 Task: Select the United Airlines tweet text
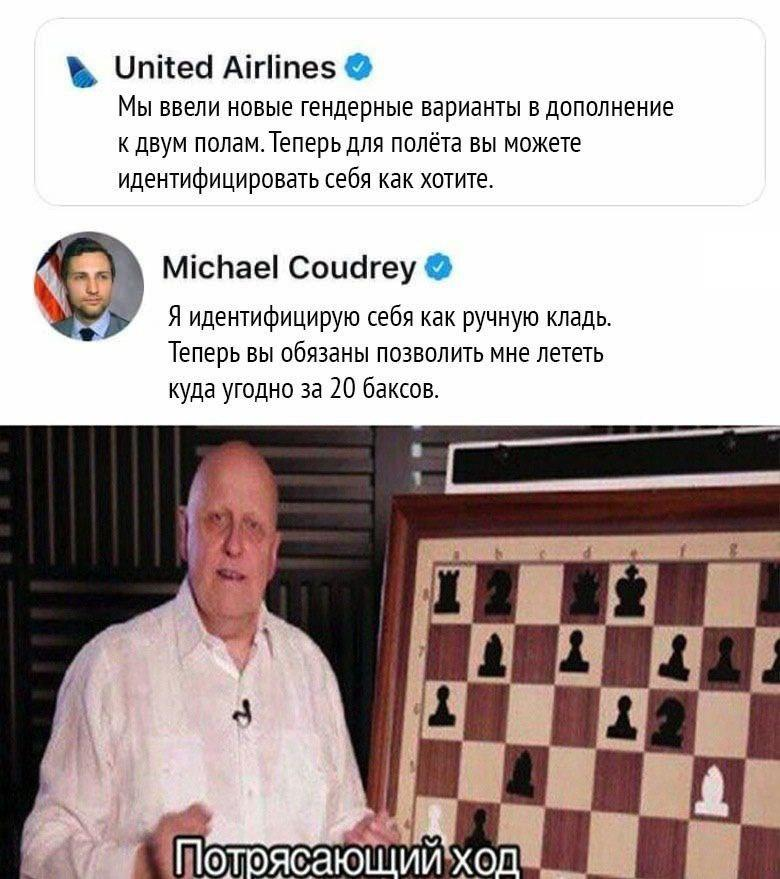click(395, 143)
